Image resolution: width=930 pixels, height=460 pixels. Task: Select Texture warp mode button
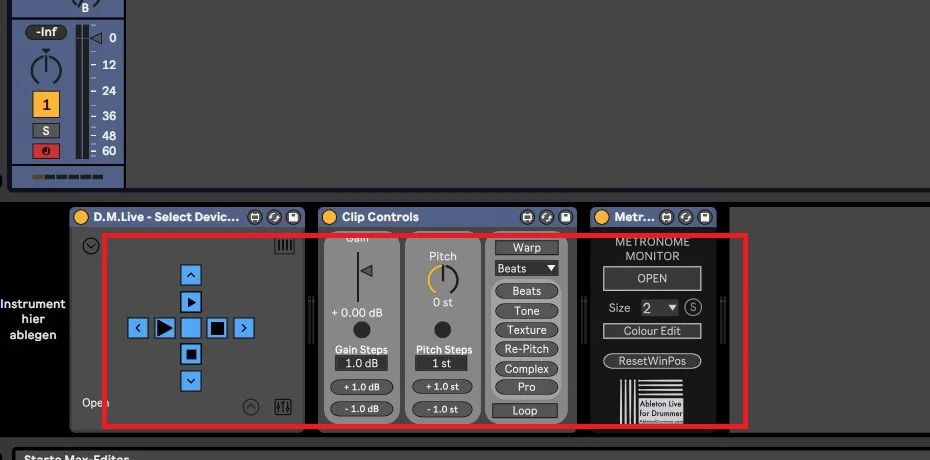point(527,330)
